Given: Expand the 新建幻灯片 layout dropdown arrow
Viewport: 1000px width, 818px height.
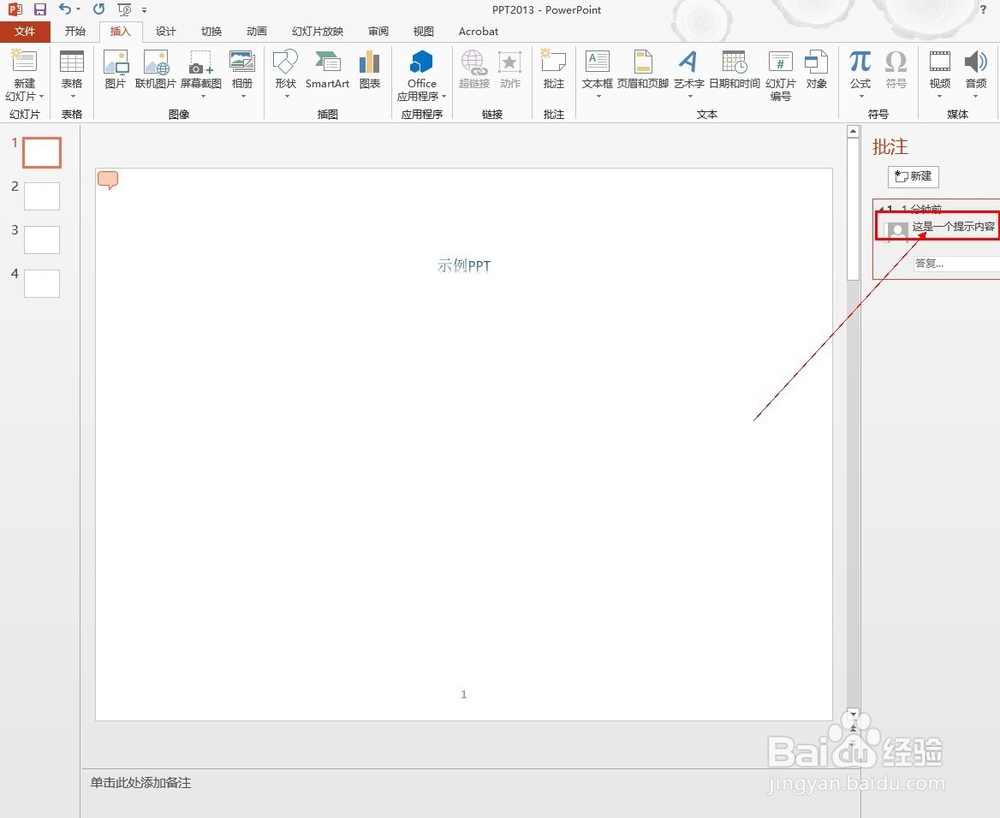Looking at the screenshot, I should click(41, 96).
